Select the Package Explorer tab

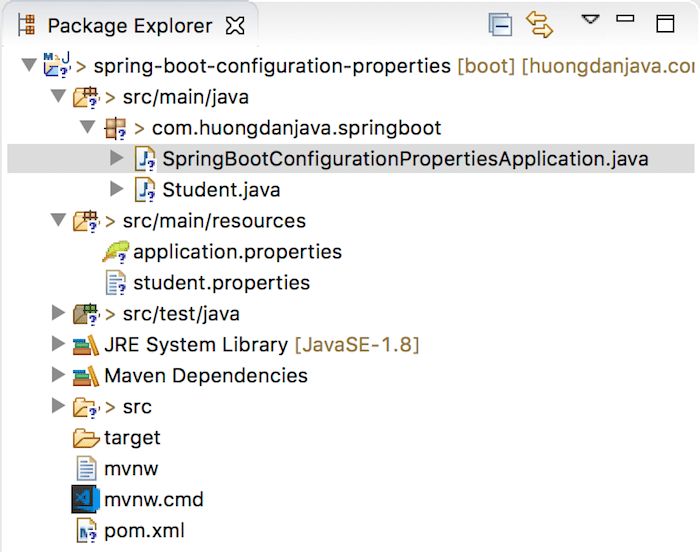pos(129,26)
